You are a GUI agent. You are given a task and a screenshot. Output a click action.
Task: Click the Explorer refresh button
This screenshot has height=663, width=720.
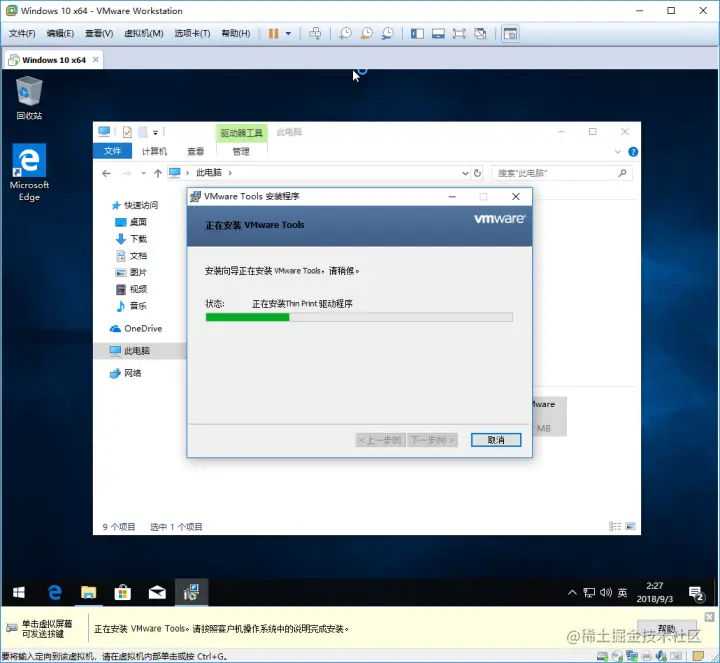pyautogui.click(x=478, y=173)
